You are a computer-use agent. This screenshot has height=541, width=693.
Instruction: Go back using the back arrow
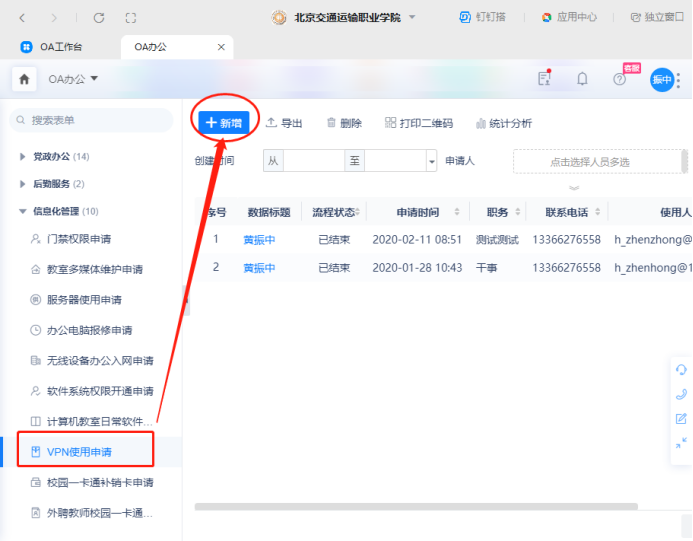23,18
